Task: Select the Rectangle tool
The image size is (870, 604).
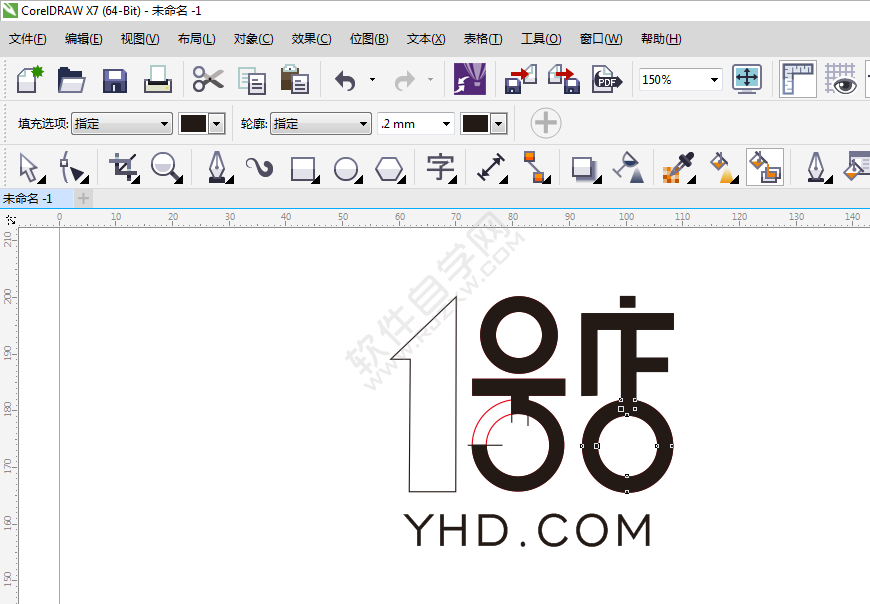Action: coord(304,169)
